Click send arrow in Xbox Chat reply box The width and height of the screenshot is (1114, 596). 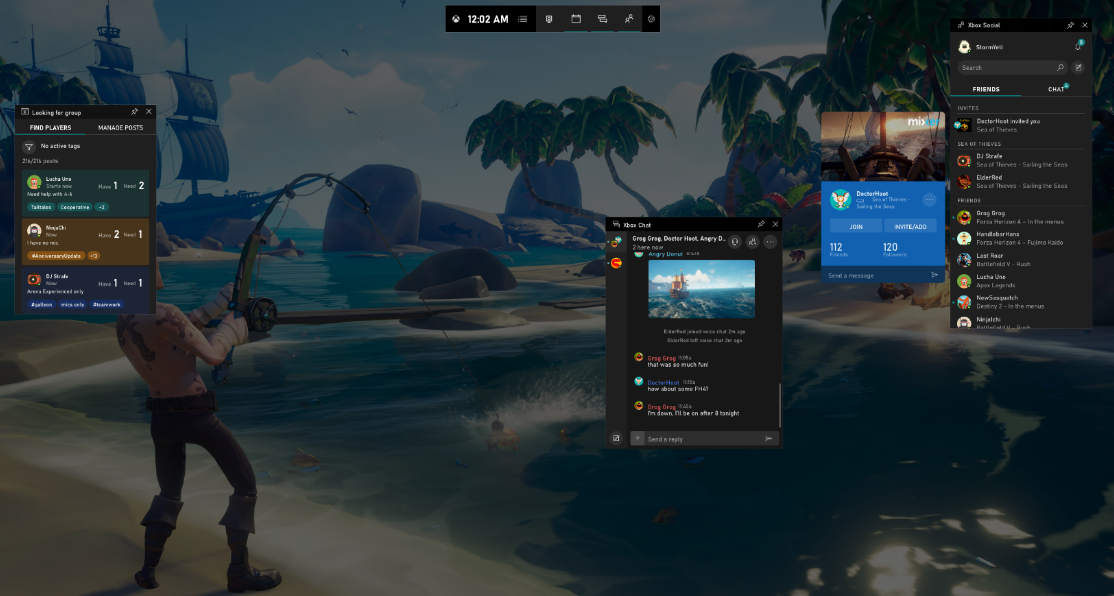(x=769, y=438)
